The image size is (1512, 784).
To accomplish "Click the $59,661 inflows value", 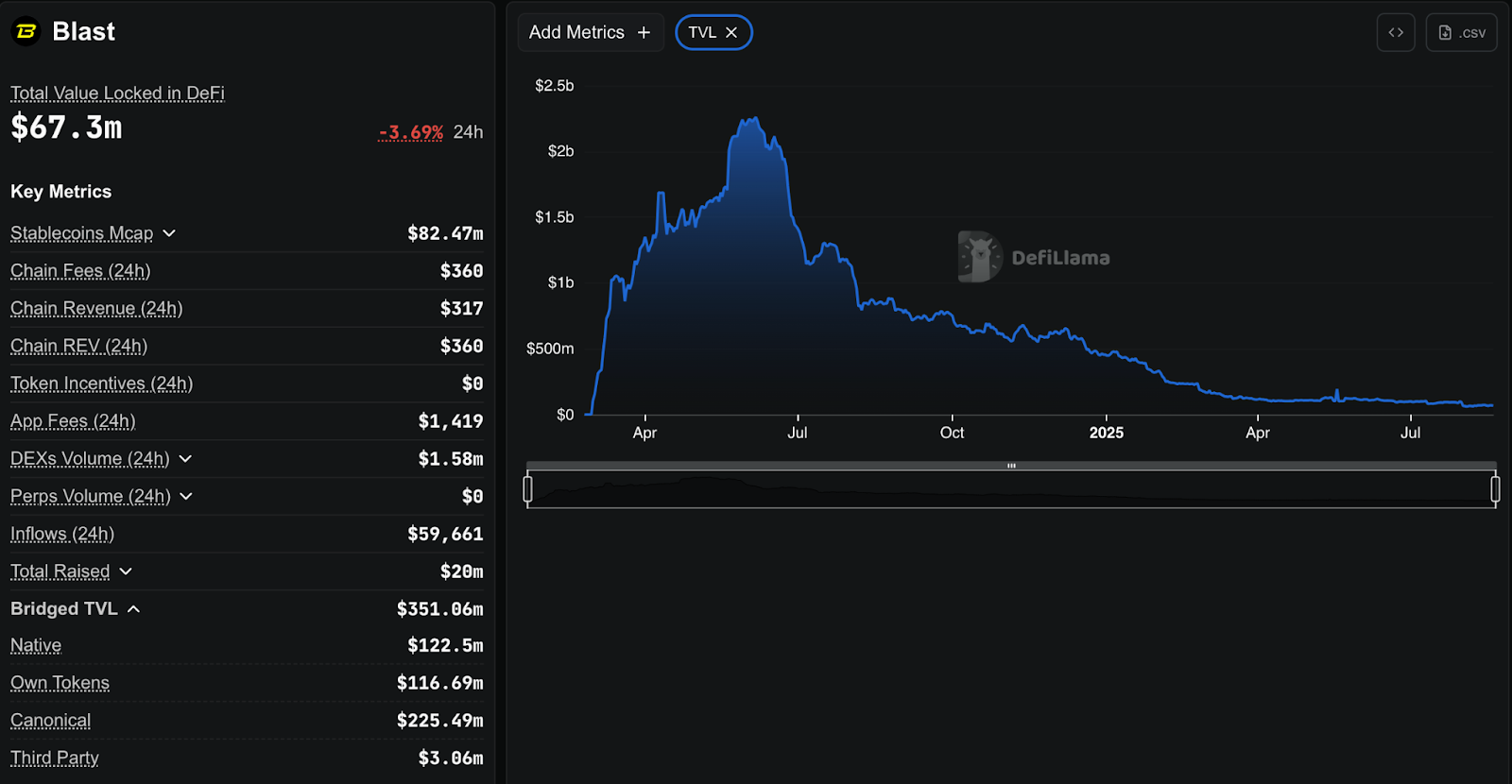I will tap(445, 535).
